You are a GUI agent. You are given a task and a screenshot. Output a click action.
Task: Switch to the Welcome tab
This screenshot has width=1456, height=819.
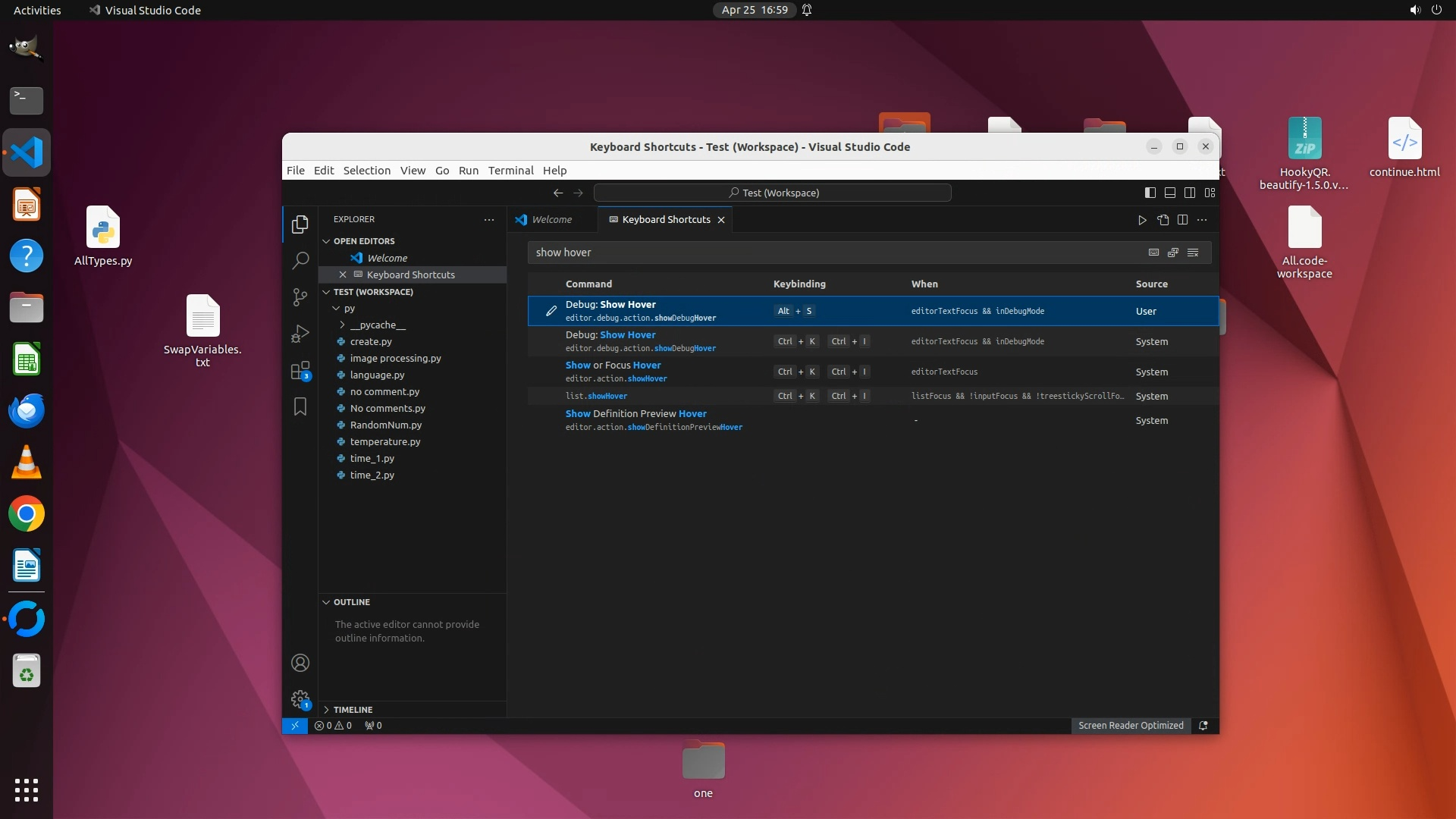tap(551, 220)
